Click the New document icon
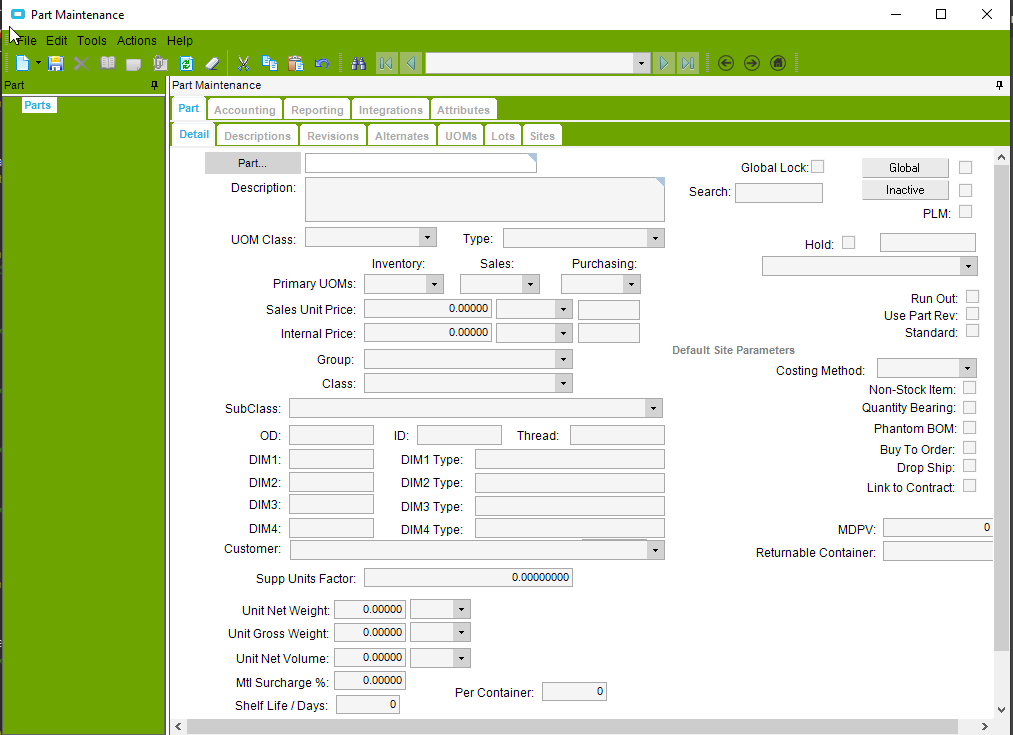The image size is (1013, 735). [23, 63]
